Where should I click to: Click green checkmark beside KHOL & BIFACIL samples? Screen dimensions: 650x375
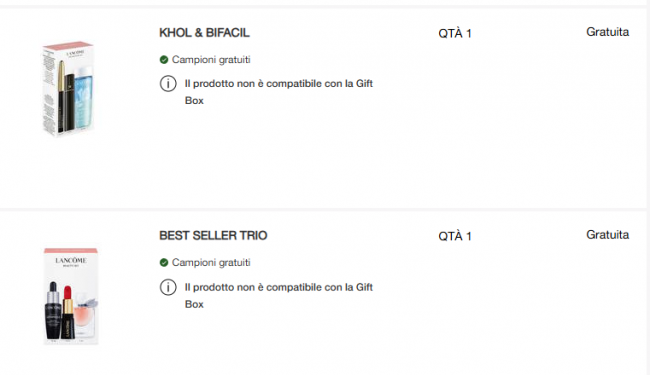[x=164, y=60]
